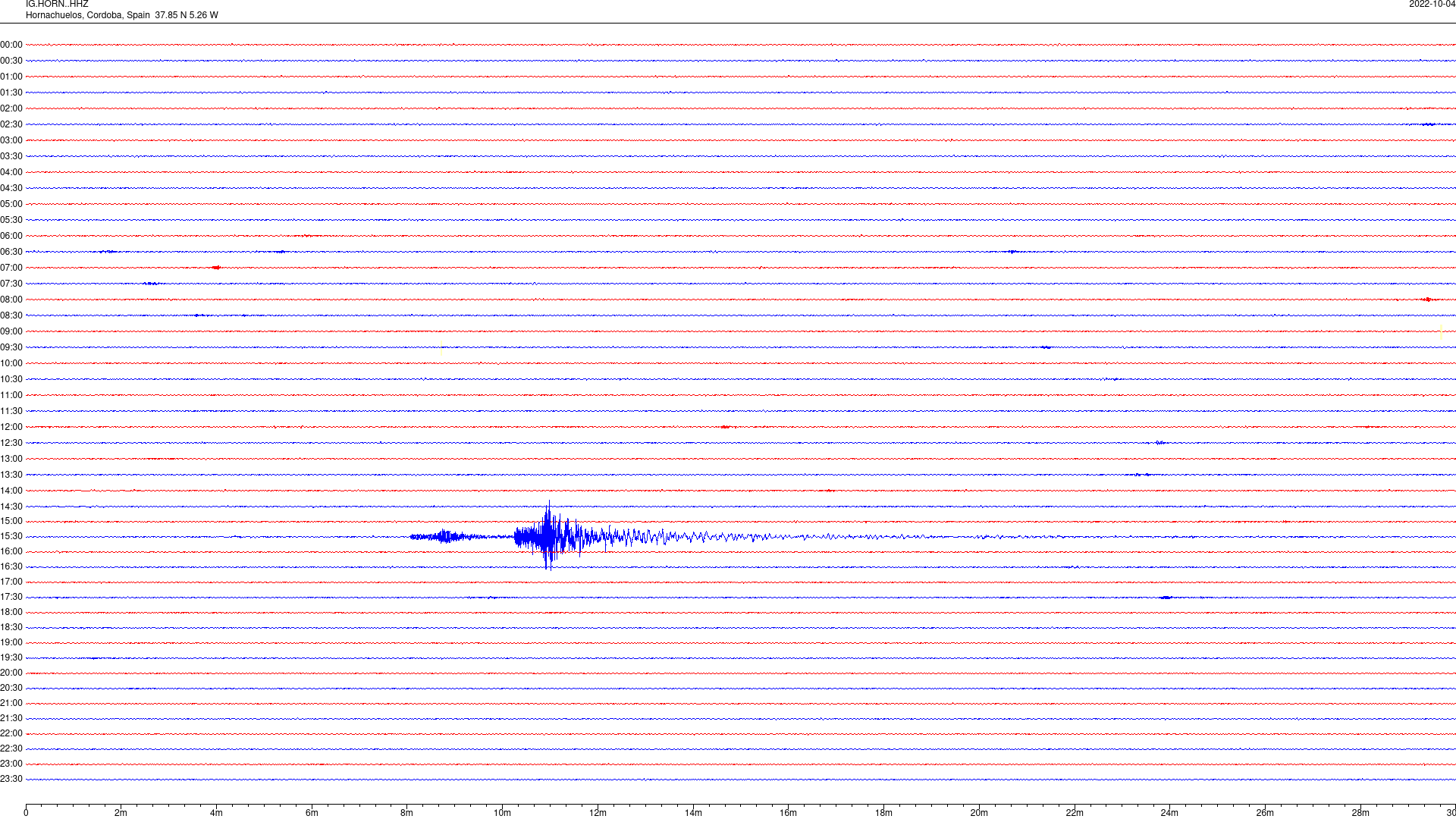Click the 18m tick on the time axis
This screenshot has width=1456, height=819.
click(x=883, y=813)
